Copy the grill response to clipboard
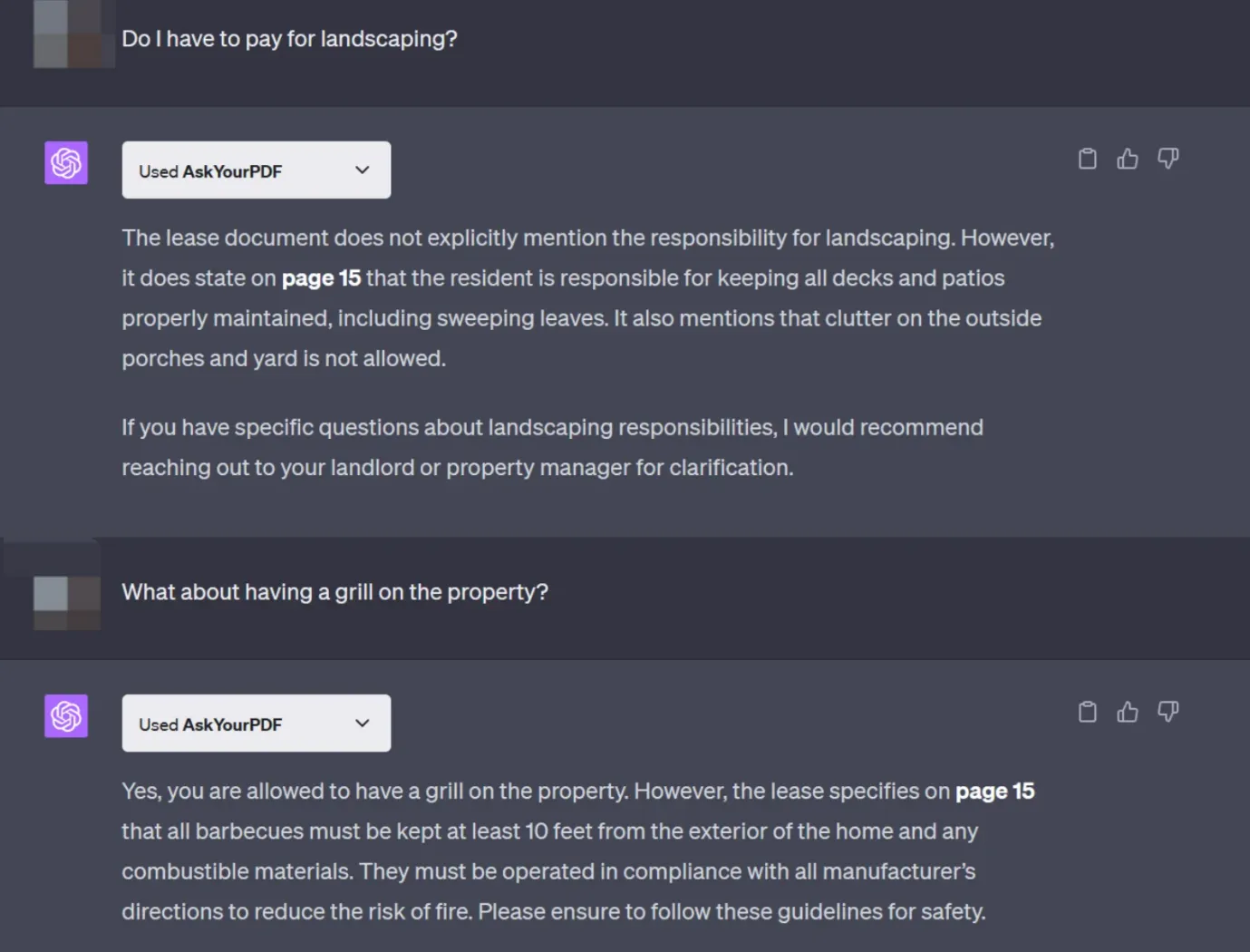Viewport: 1250px width, 952px height. pyautogui.click(x=1087, y=712)
